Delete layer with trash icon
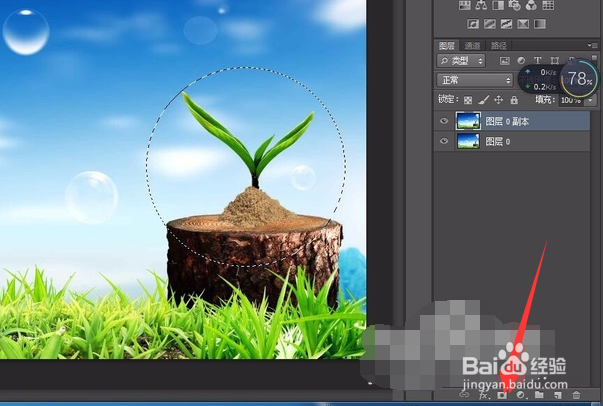This screenshot has width=603, height=406. tap(576, 394)
